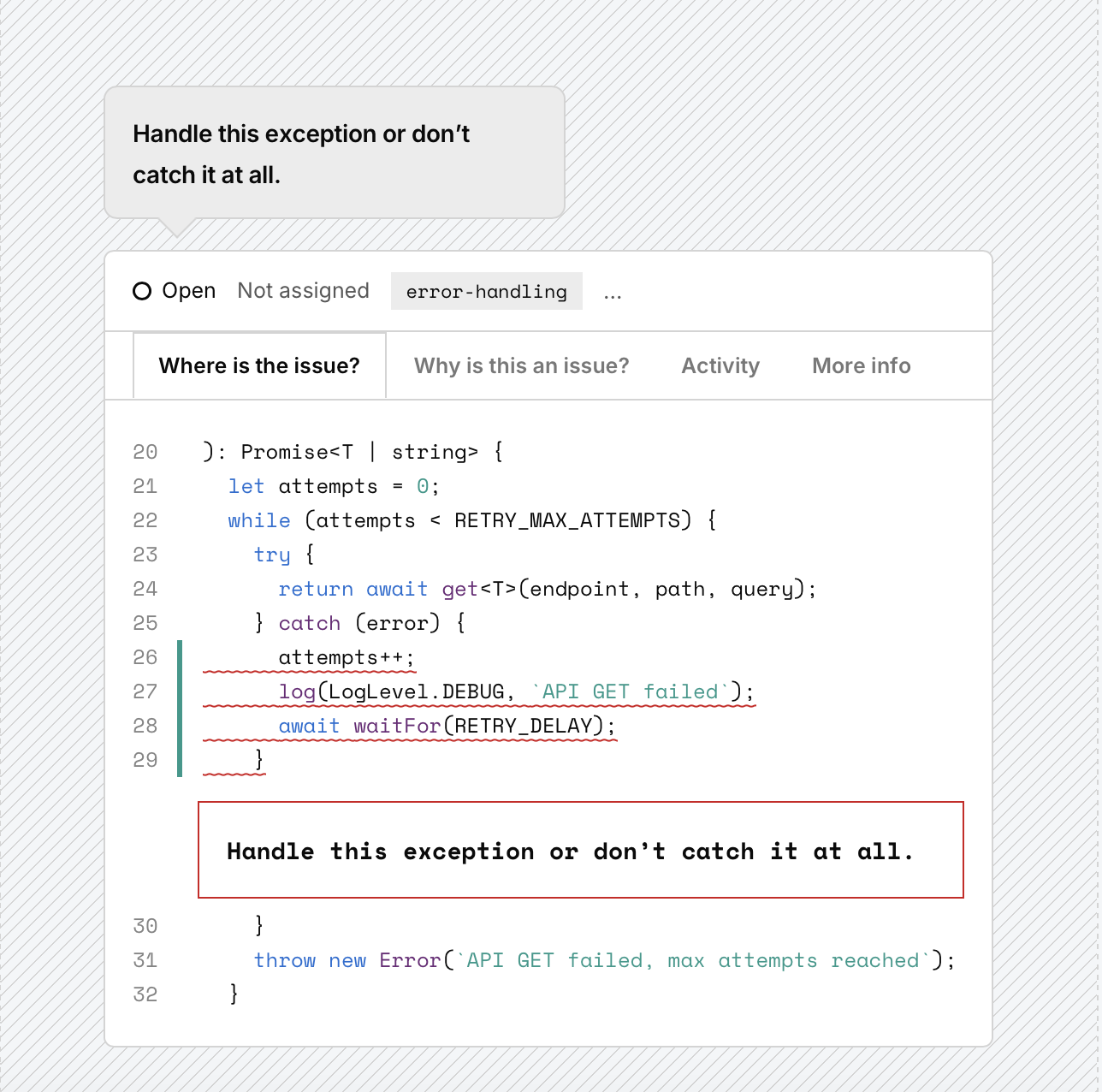
Task: Click the Open status label
Action: pyautogui.click(x=189, y=291)
